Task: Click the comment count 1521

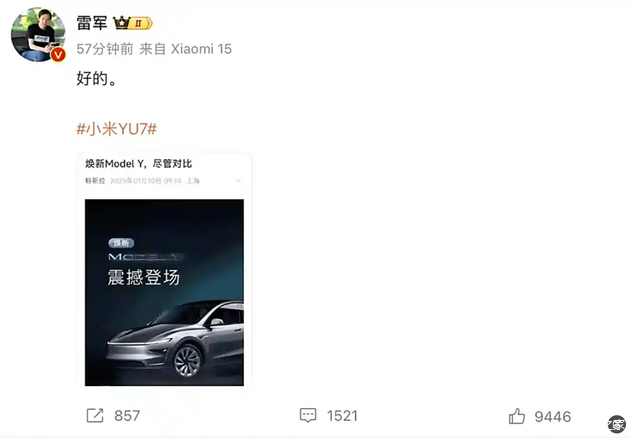Action: coord(342,416)
